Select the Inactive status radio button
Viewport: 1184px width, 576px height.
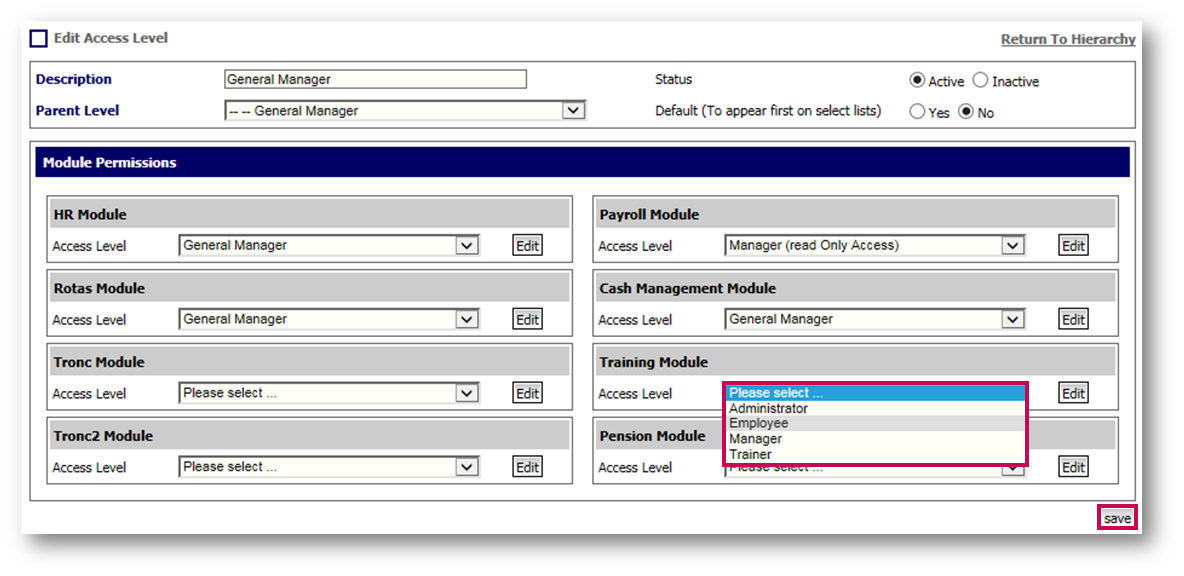[x=980, y=81]
